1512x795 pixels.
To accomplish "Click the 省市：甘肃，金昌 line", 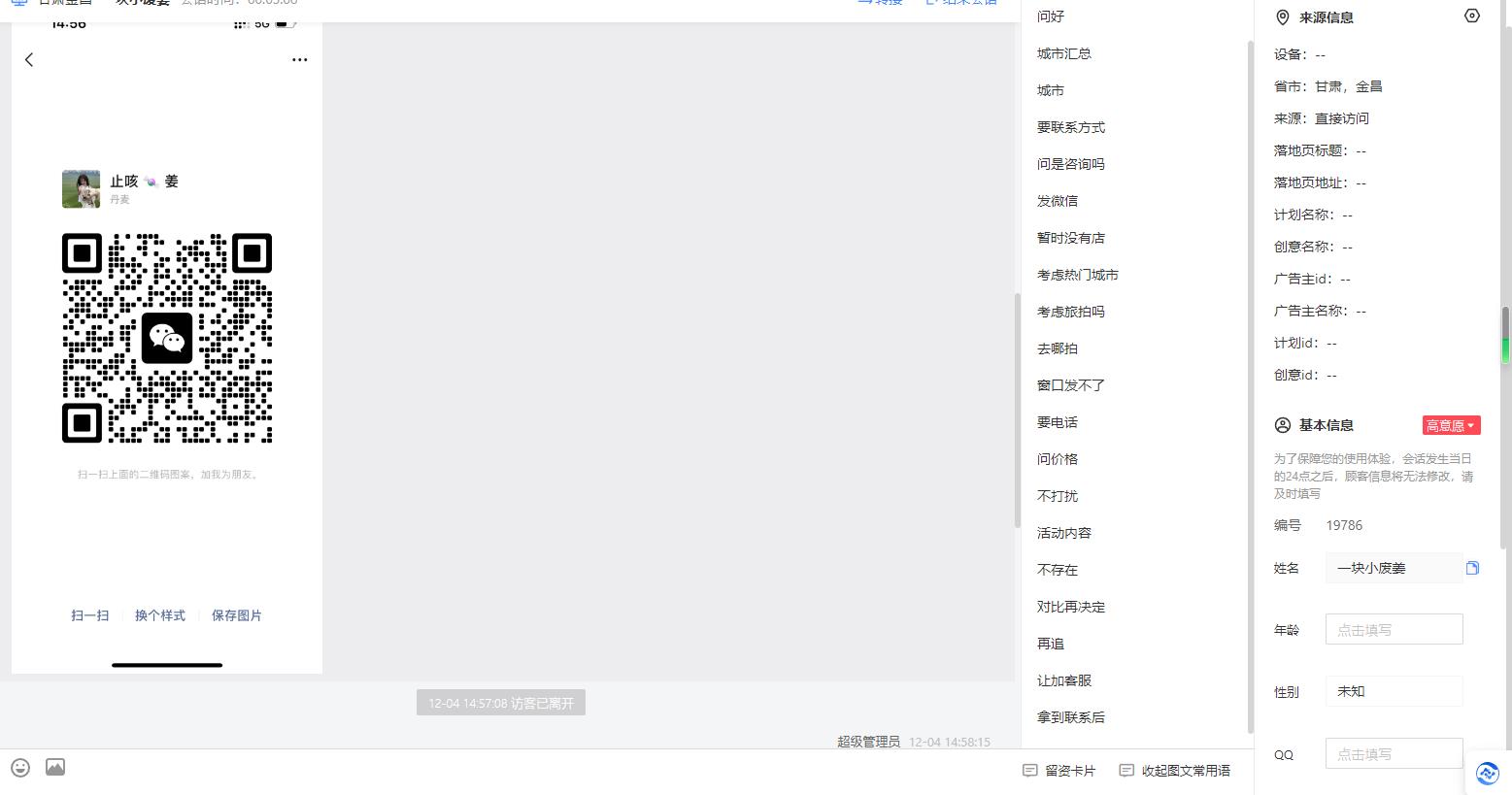I will pos(1327,86).
